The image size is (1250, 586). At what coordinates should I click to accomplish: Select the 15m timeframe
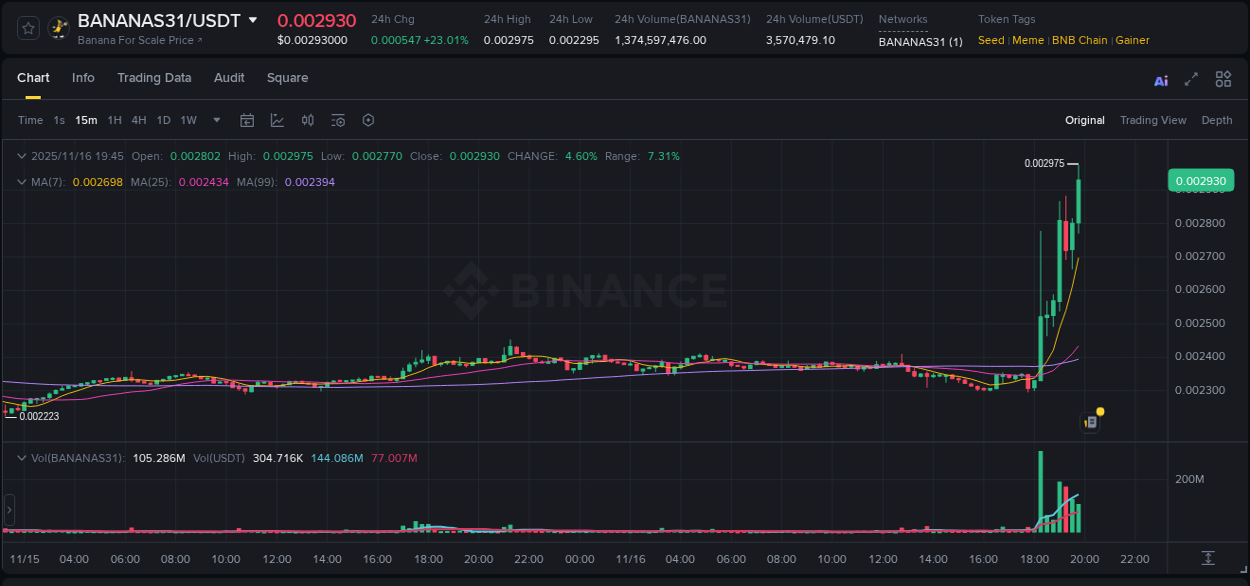86,120
